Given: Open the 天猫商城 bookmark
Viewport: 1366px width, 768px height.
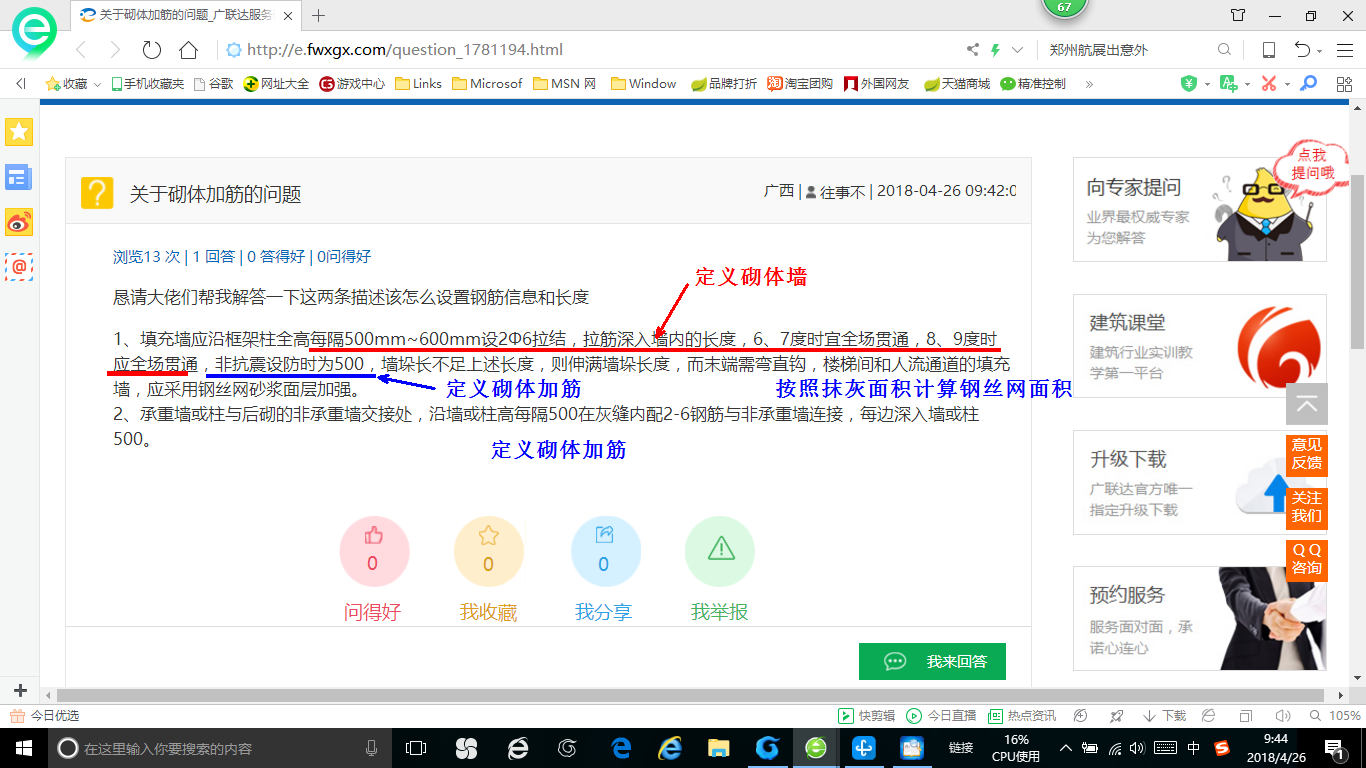Looking at the screenshot, I should click(x=957, y=84).
